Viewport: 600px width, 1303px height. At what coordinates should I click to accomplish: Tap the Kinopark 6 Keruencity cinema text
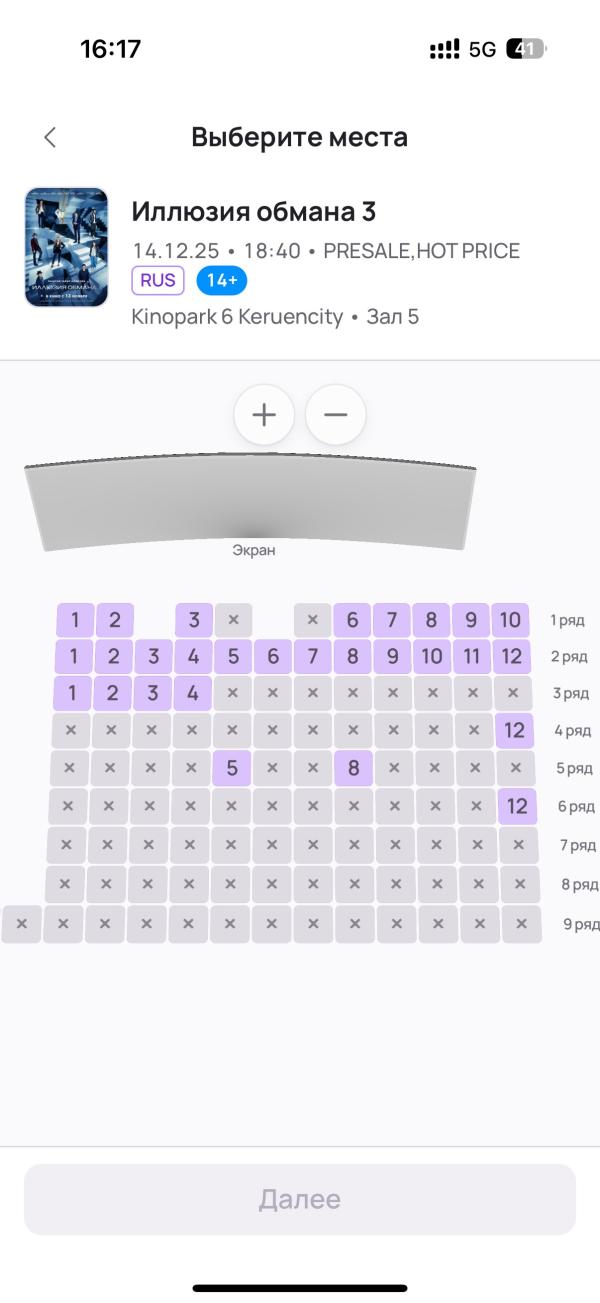point(236,317)
